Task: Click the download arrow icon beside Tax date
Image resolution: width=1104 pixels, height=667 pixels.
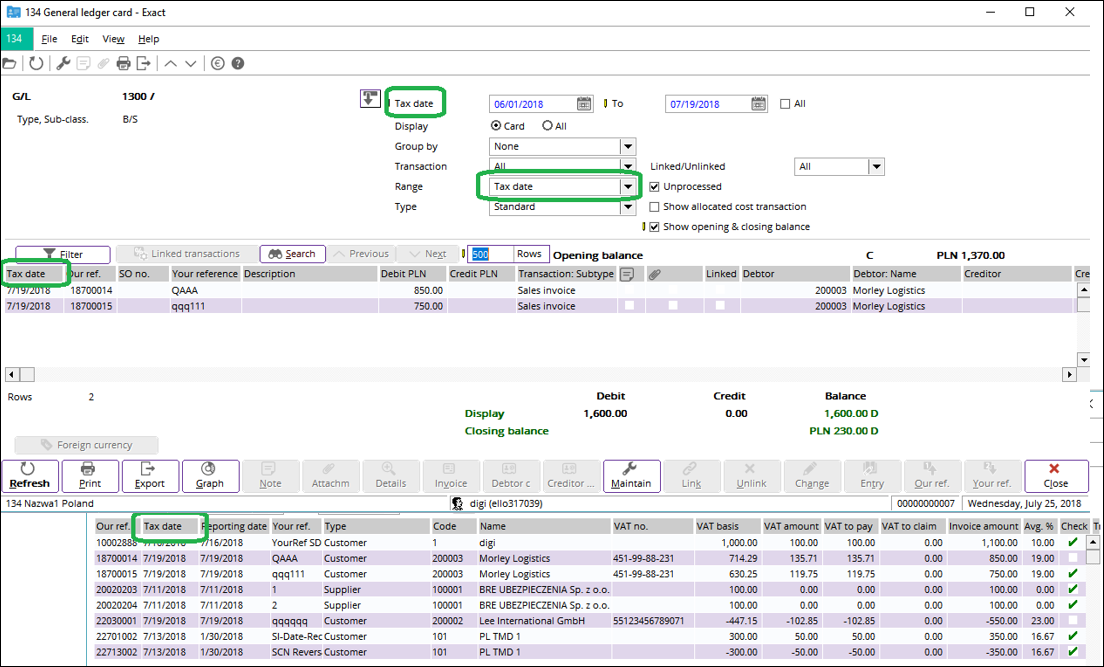Action: [370, 99]
